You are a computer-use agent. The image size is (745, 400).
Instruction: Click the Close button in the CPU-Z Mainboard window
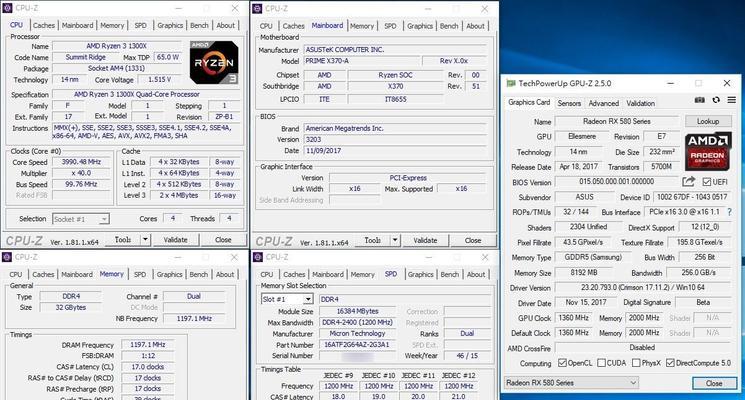pyautogui.click(x=473, y=240)
